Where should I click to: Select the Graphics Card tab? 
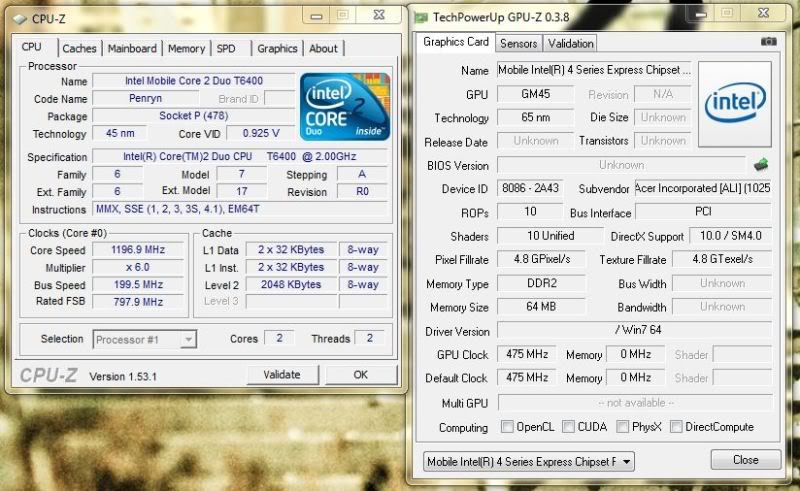(456, 42)
